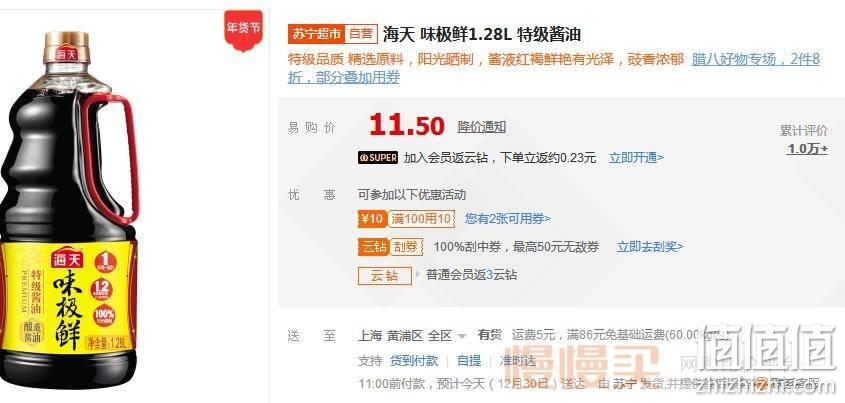Click the 云钻 刮券 badge
The image size is (845, 403).
click(391, 247)
